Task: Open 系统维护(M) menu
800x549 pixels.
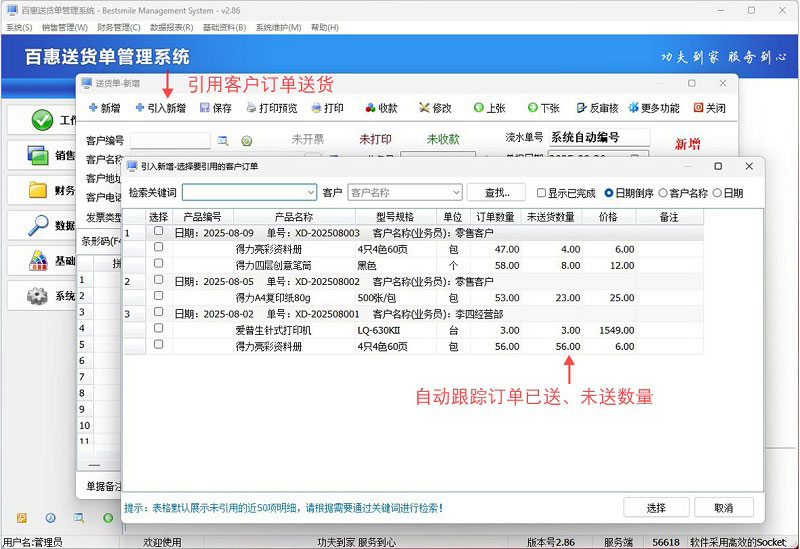Action: 278,27
